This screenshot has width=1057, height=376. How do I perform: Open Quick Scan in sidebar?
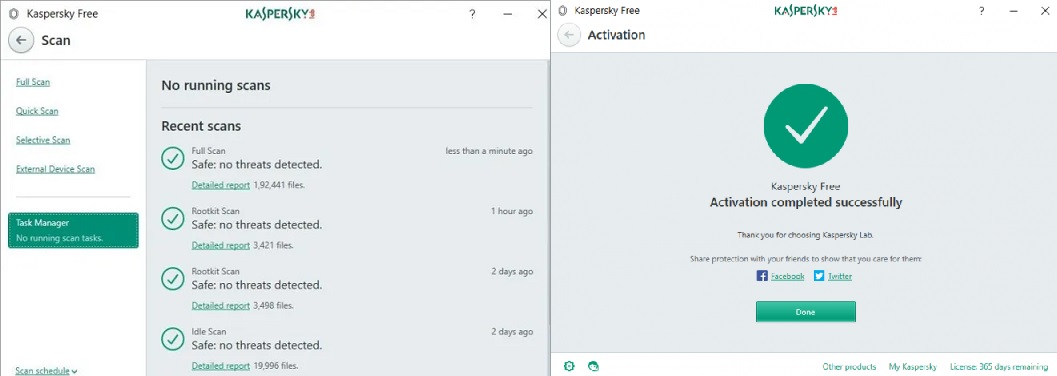click(x=37, y=111)
